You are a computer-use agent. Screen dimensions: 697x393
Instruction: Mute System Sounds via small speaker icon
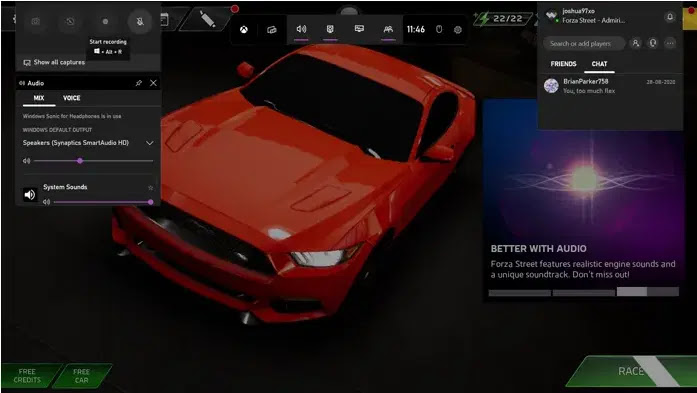click(x=46, y=202)
